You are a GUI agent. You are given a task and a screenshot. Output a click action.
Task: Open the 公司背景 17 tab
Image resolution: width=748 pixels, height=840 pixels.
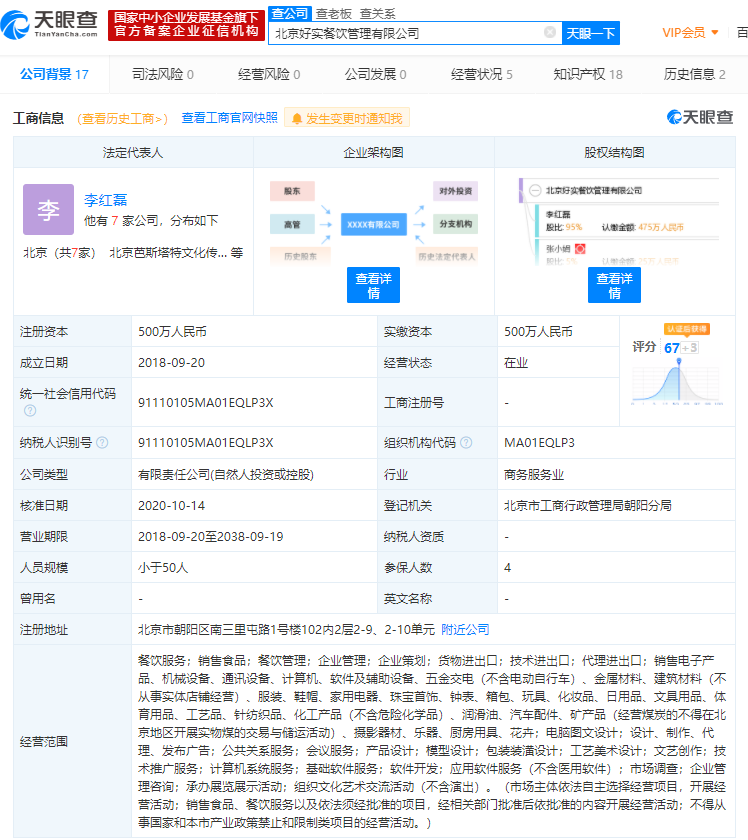click(55, 74)
